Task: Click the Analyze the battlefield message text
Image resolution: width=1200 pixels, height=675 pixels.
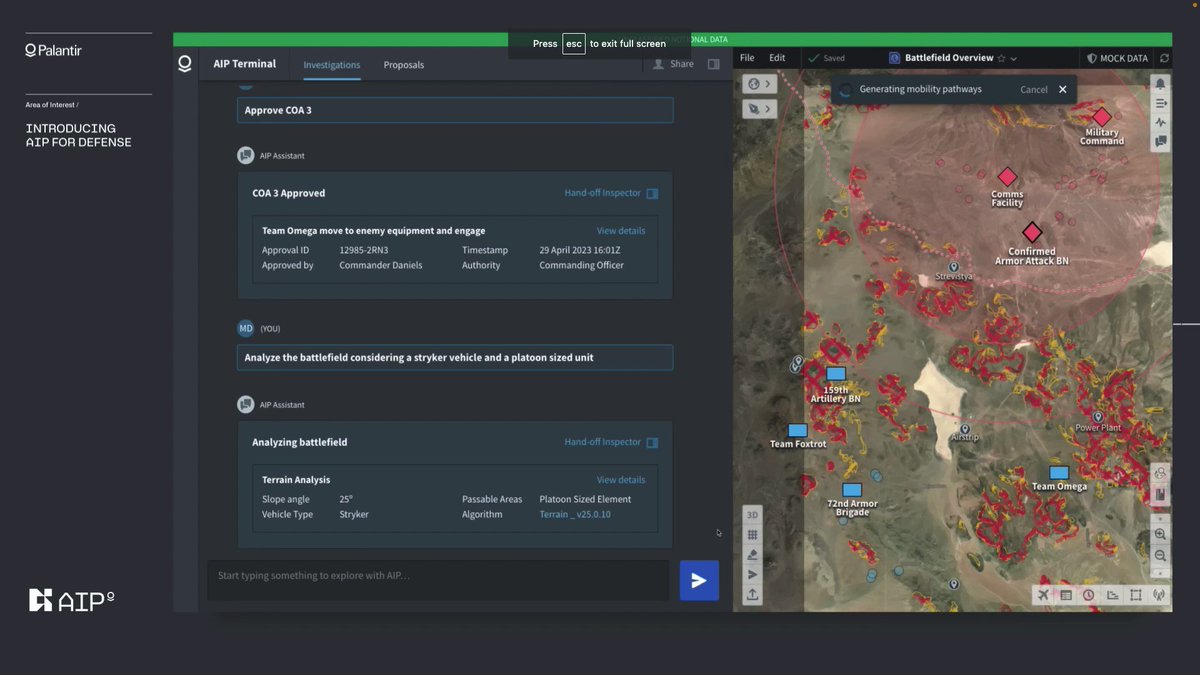Action: (419, 357)
